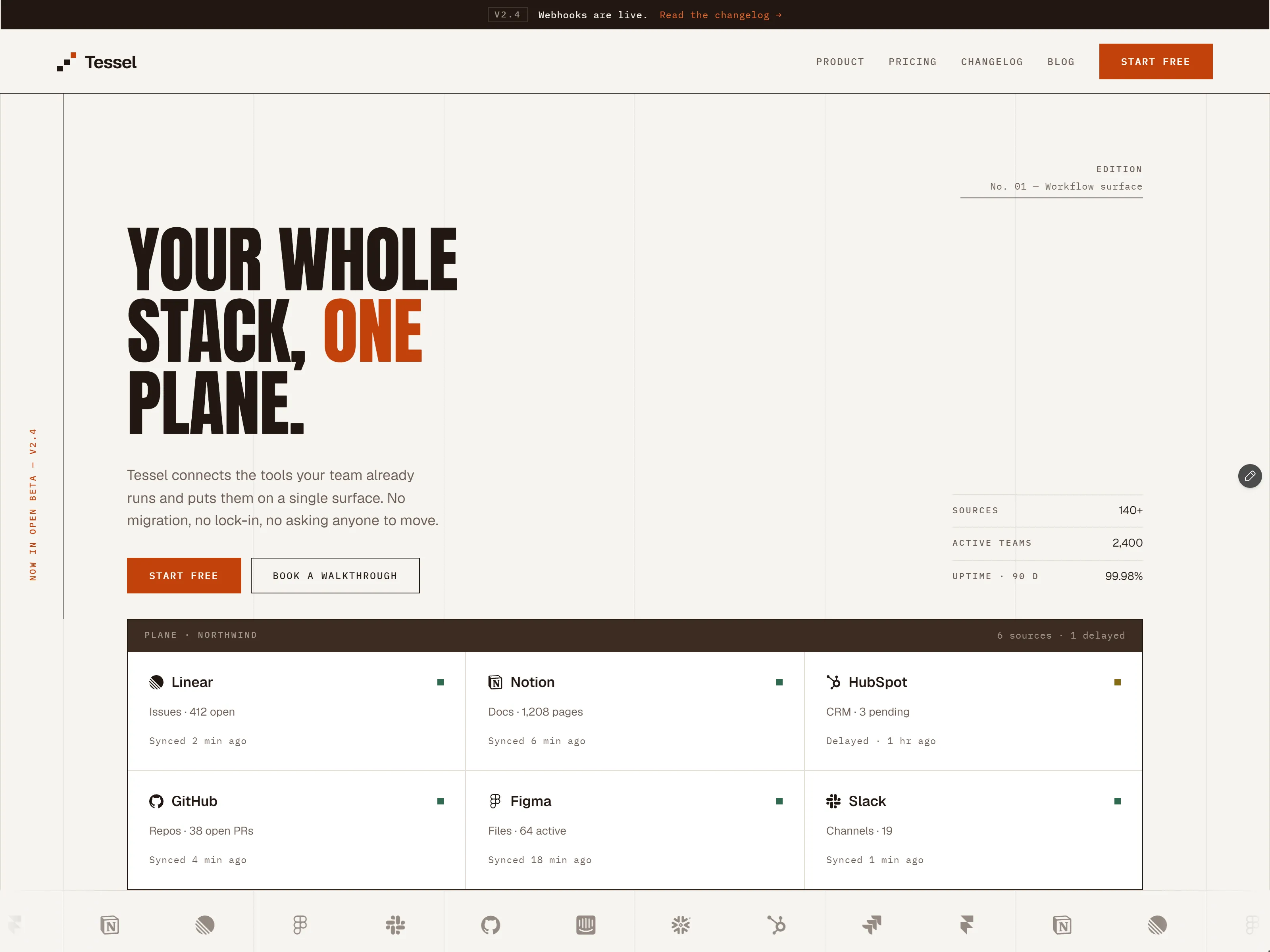Click the strip's Notion logo beside Framer
The height and width of the screenshot is (952, 1270).
click(x=1062, y=925)
